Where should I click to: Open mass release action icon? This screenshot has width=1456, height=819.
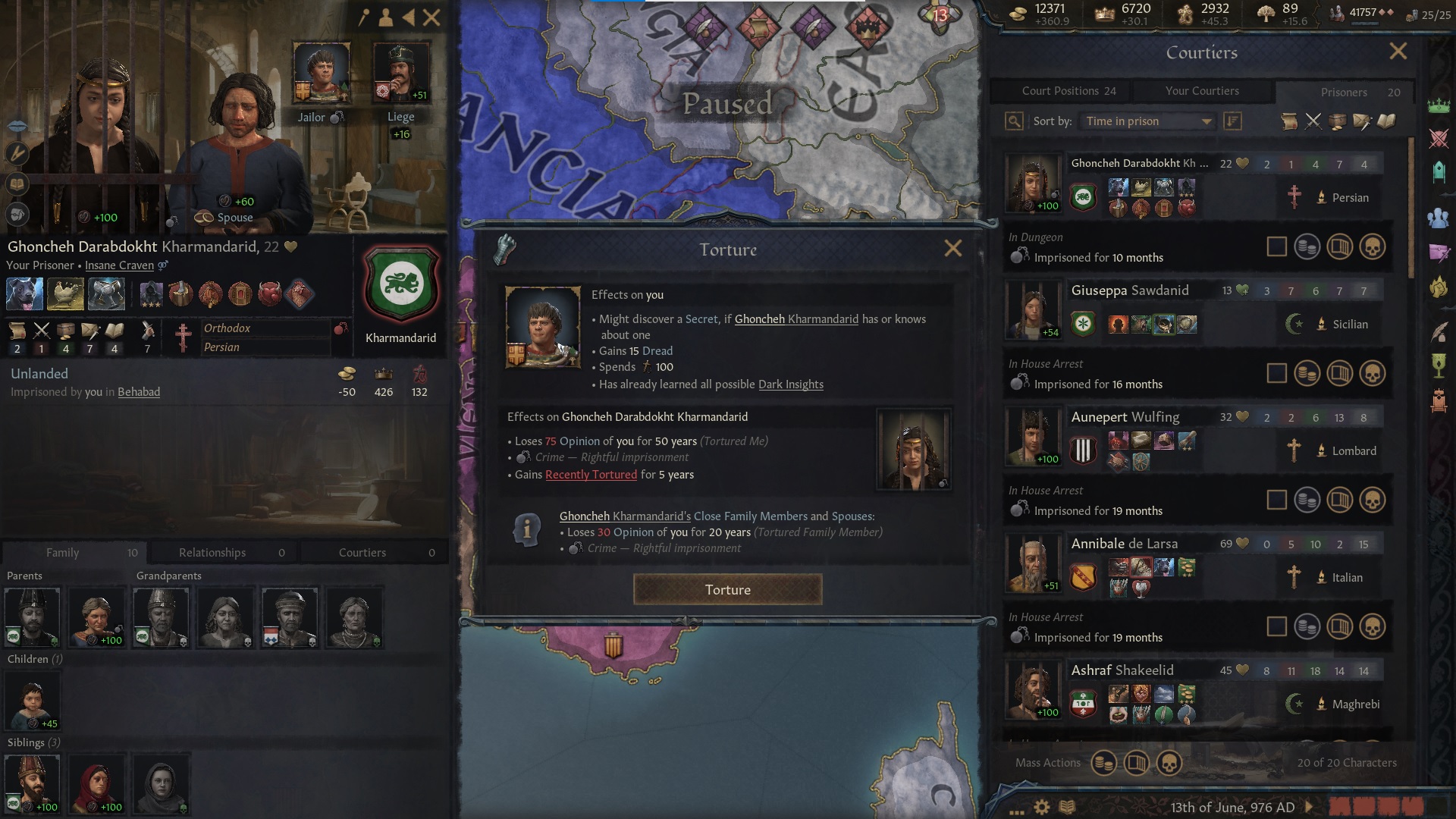tap(1136, 763)
